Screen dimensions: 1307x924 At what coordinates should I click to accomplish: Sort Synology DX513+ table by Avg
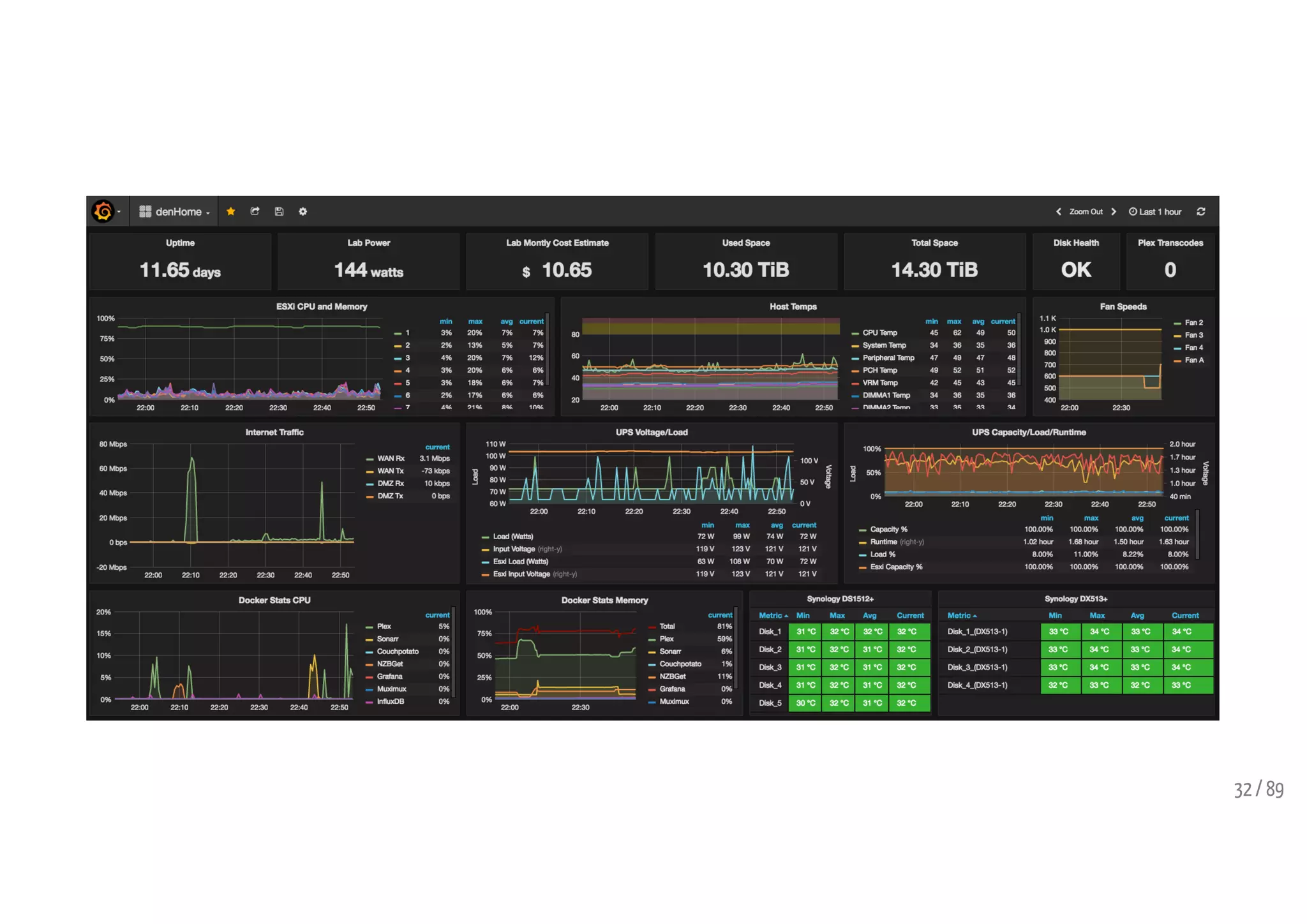coord(1137,615)
